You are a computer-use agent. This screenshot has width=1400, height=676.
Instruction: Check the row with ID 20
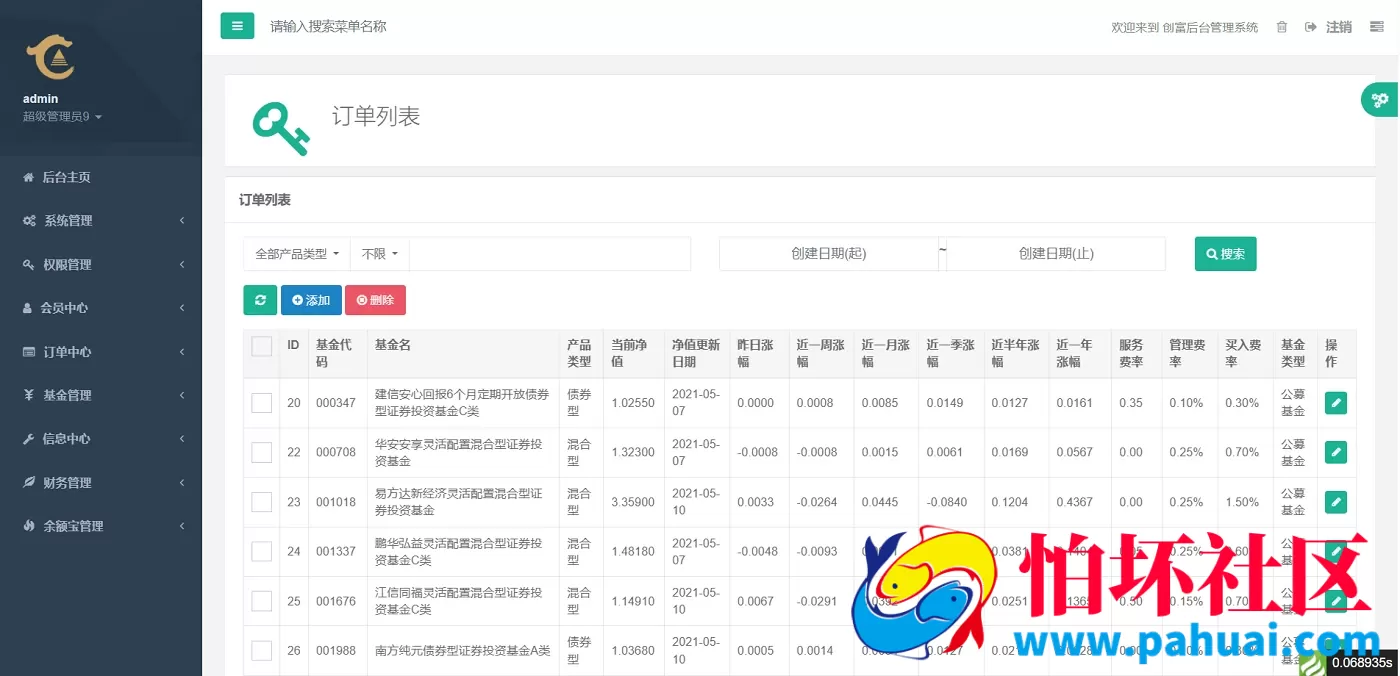pos(262,403)
